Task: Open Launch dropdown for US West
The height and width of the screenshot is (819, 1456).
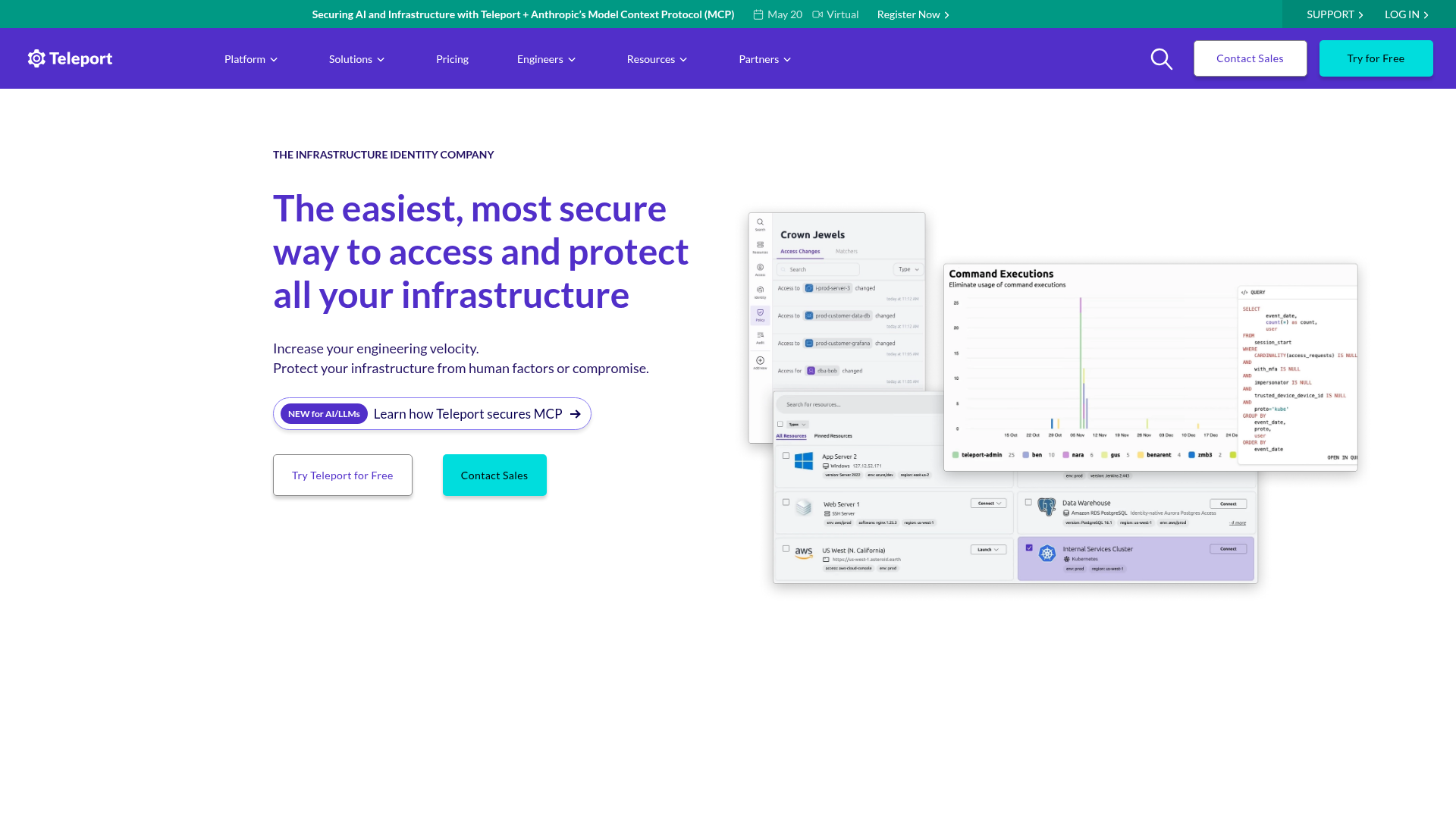Action: click(989, 549)
